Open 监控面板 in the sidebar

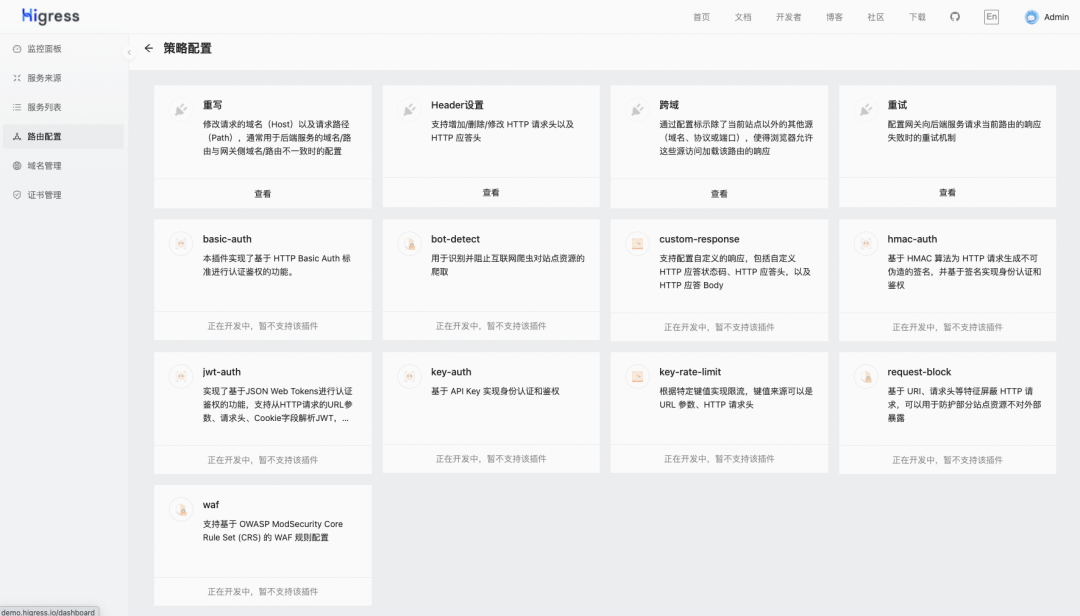pyautogui.click(x=44, y=49)
